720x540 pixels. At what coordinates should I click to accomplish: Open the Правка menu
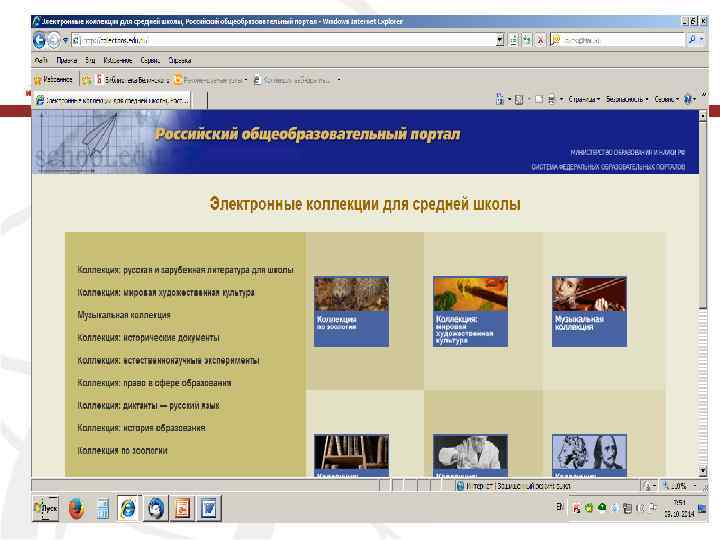pos(67,60)
